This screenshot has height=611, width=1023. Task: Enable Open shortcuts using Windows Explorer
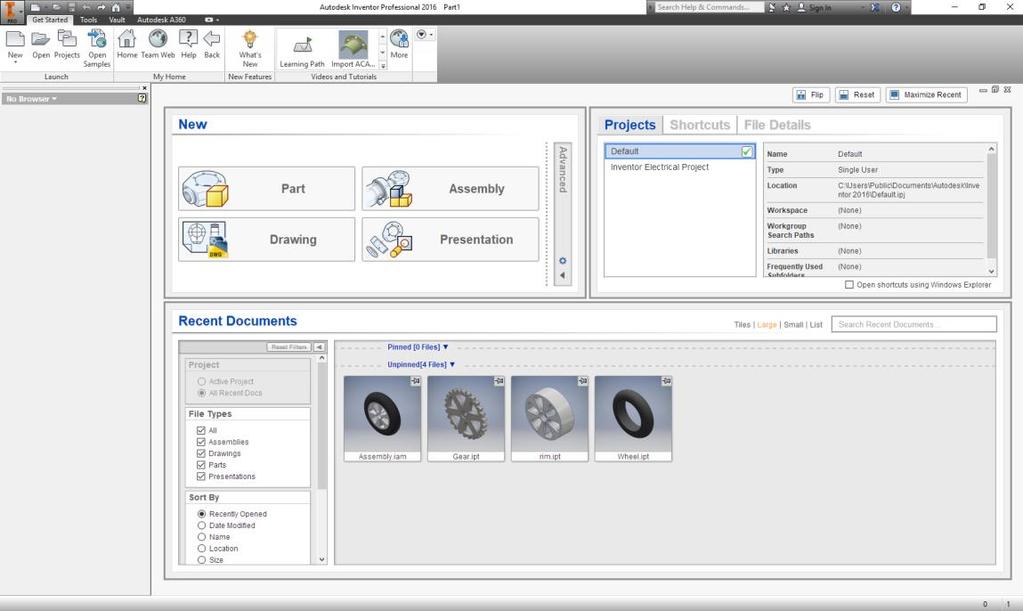849,285
